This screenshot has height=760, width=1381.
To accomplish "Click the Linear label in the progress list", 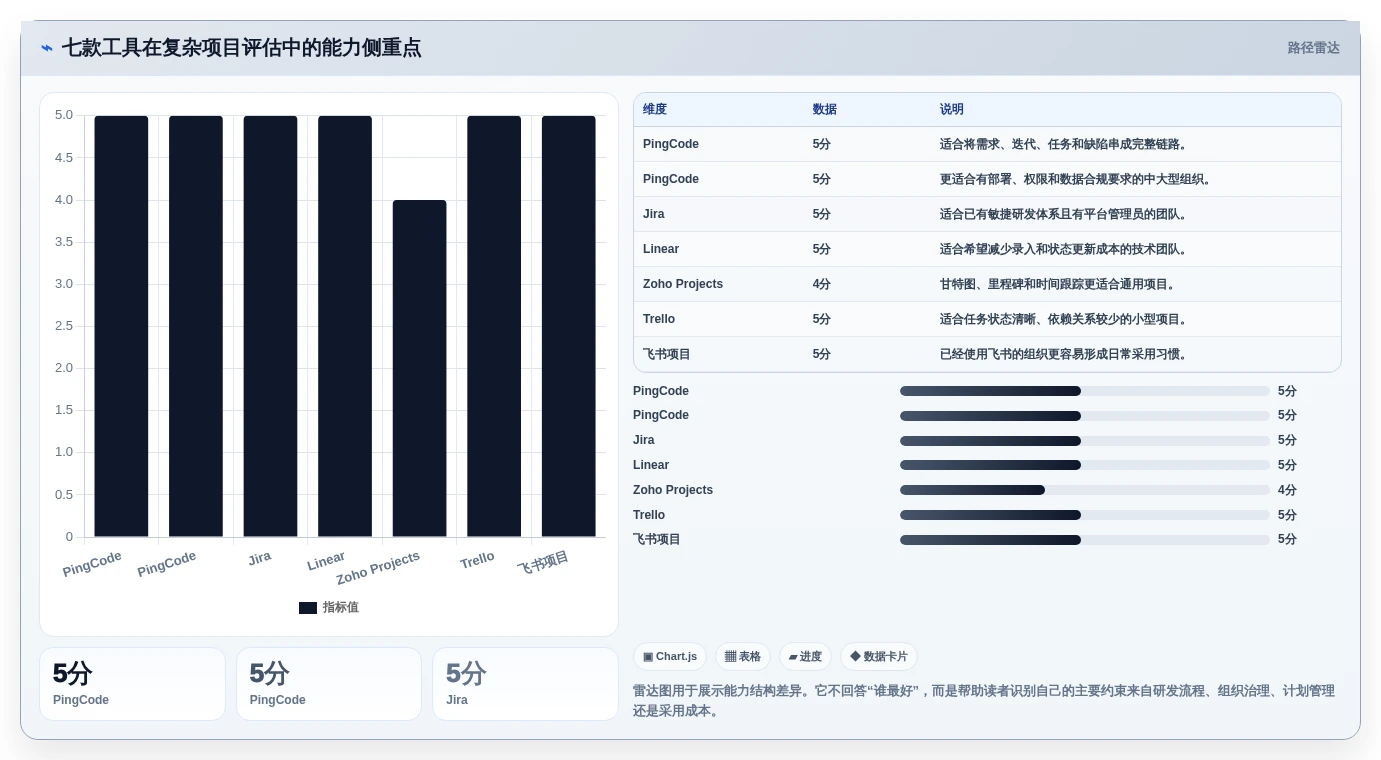I will pos(651,465).
